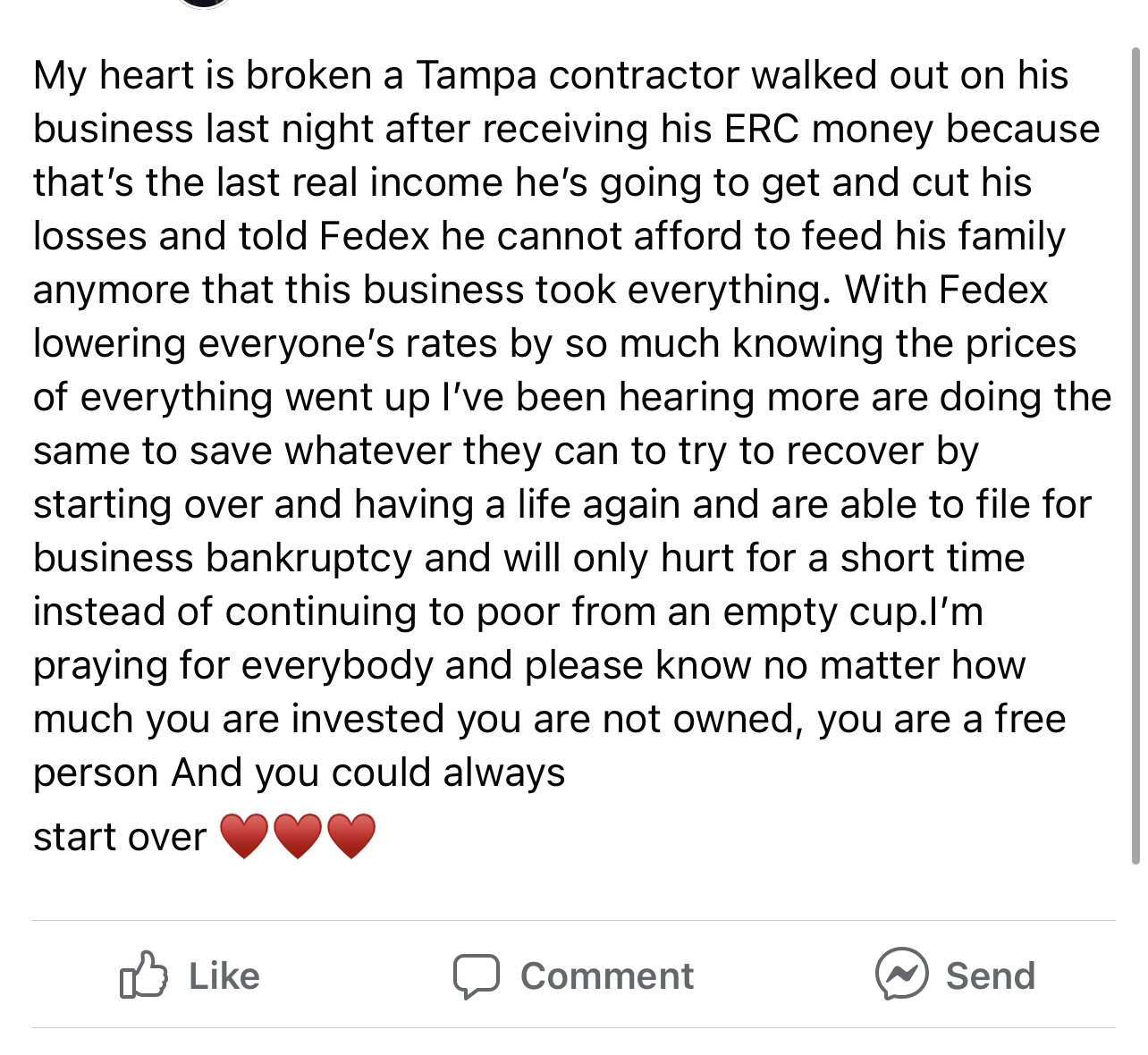This screenshot has width=1148, height=1055.
Task: Click the line "person And you could always"
Action: (x=300, y=773)
